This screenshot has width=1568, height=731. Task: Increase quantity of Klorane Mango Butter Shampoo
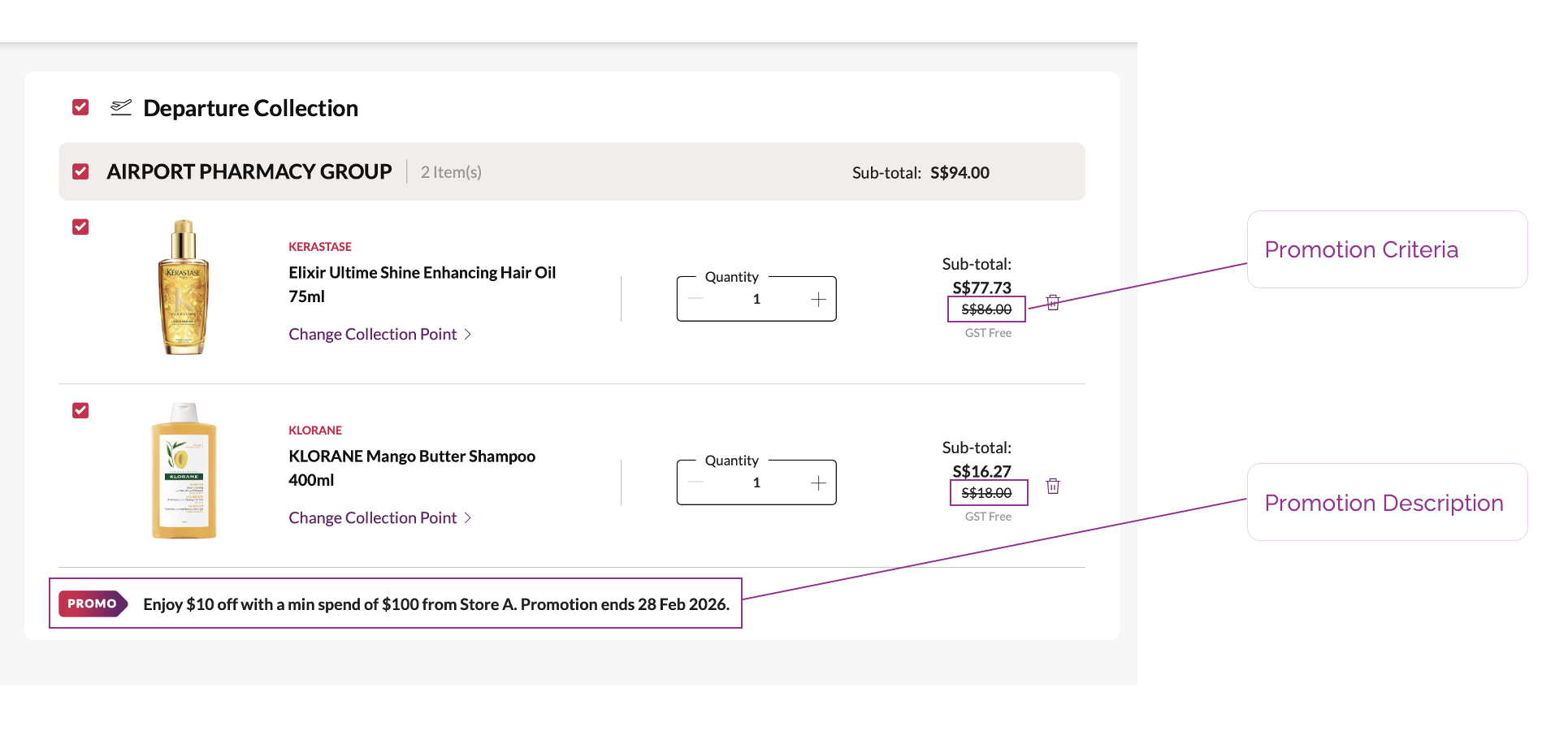pos(818,483)
